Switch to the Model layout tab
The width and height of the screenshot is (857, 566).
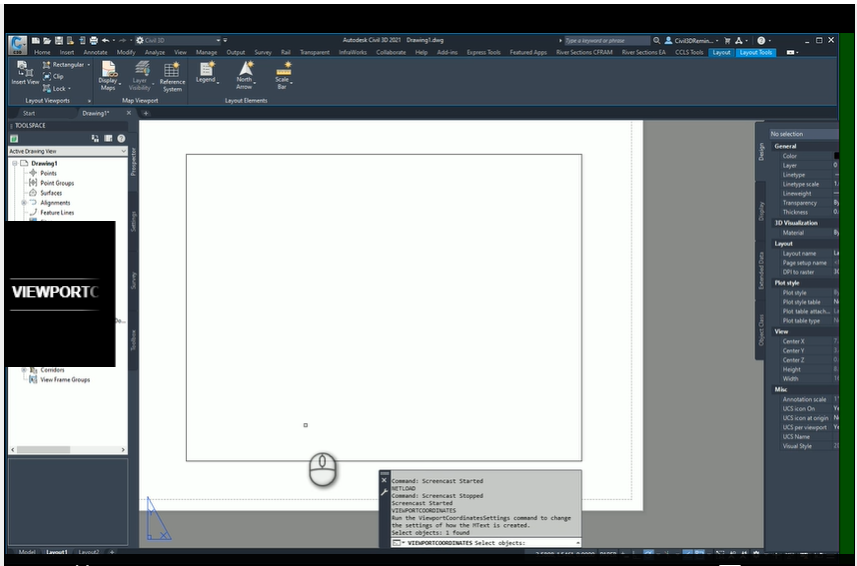[27, 552]
